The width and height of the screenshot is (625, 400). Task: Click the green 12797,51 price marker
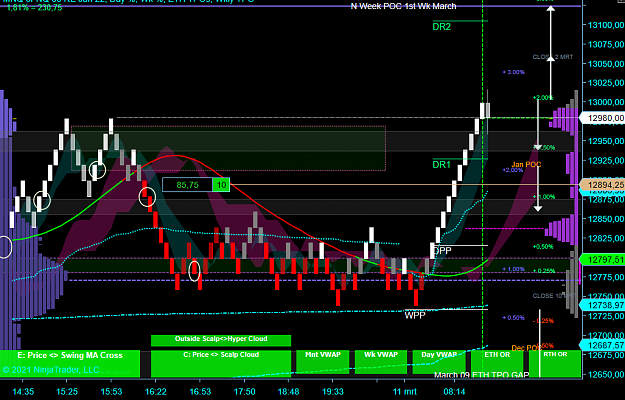pos(603,260)
